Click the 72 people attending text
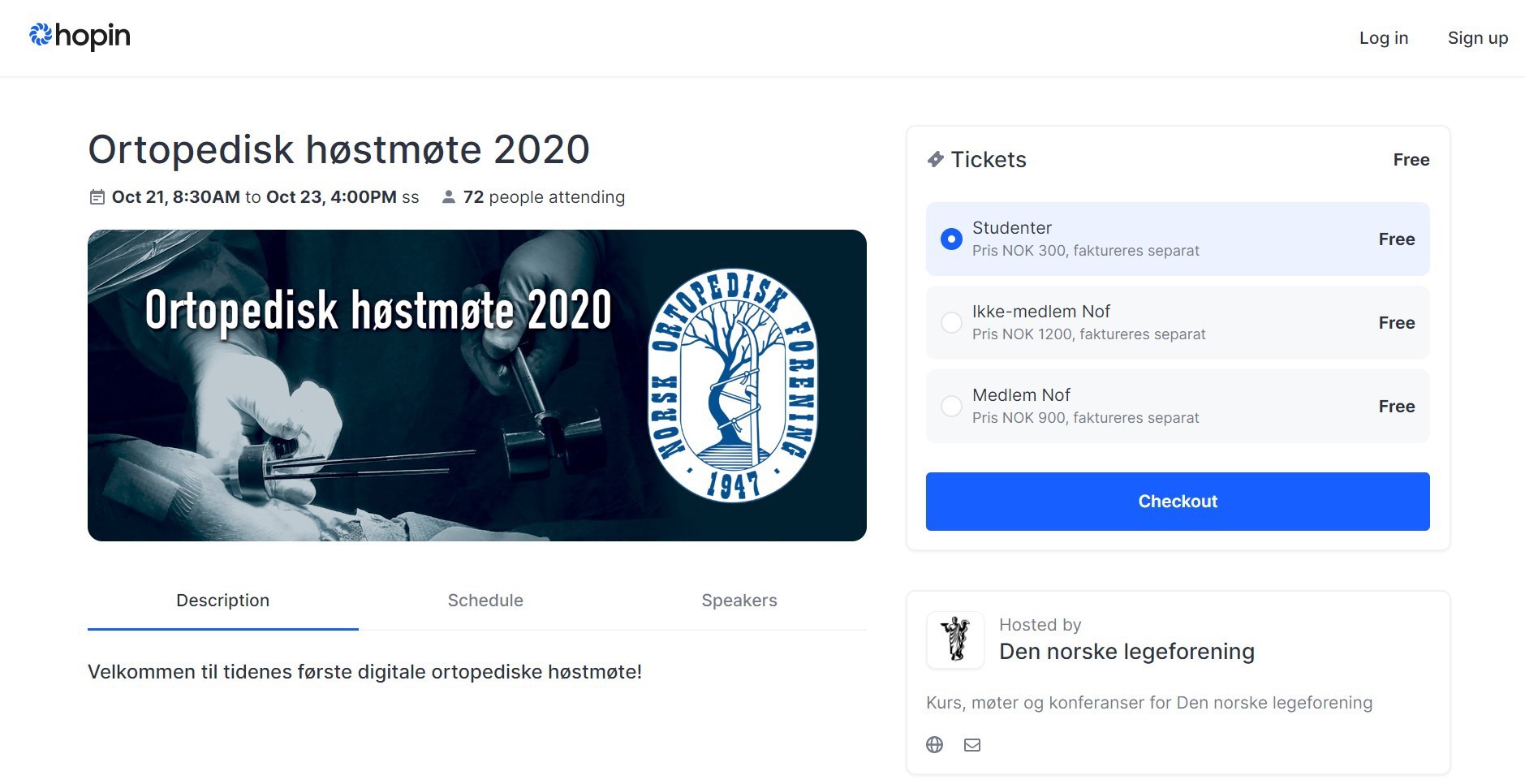 [x=544, y=196]
